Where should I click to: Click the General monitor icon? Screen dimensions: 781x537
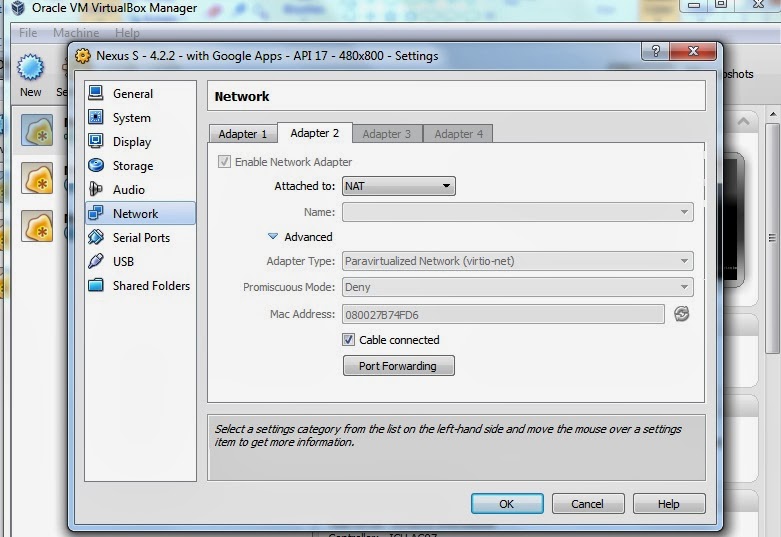[x=96, y=93]
